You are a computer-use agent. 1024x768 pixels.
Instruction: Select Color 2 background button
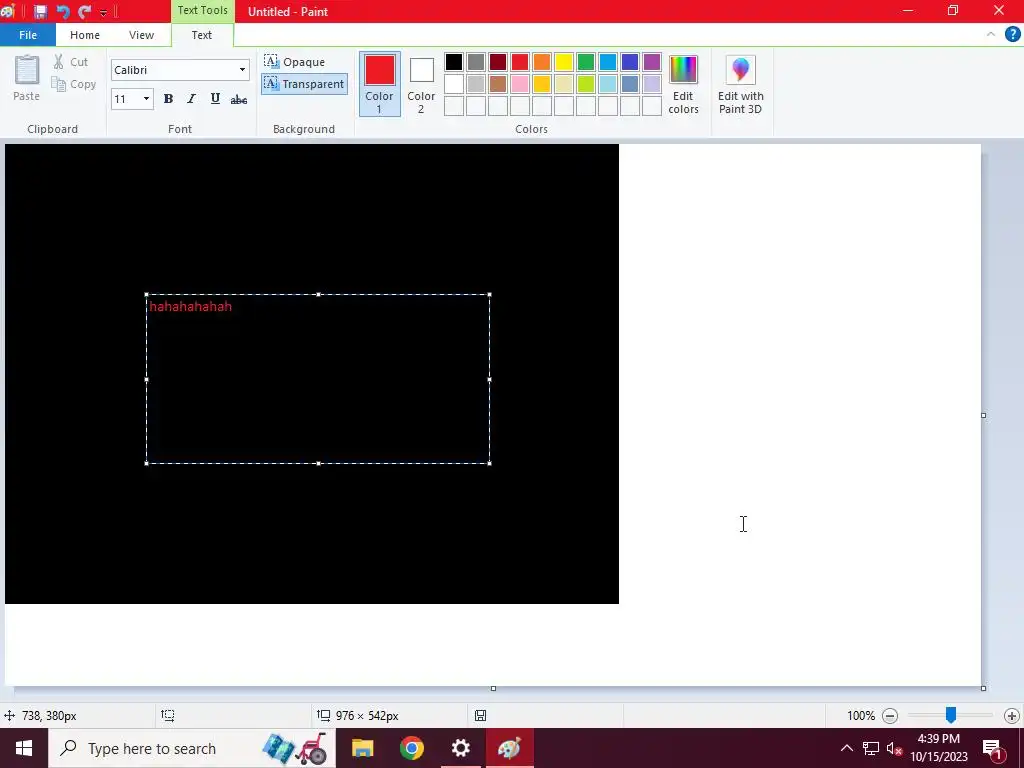421,84
